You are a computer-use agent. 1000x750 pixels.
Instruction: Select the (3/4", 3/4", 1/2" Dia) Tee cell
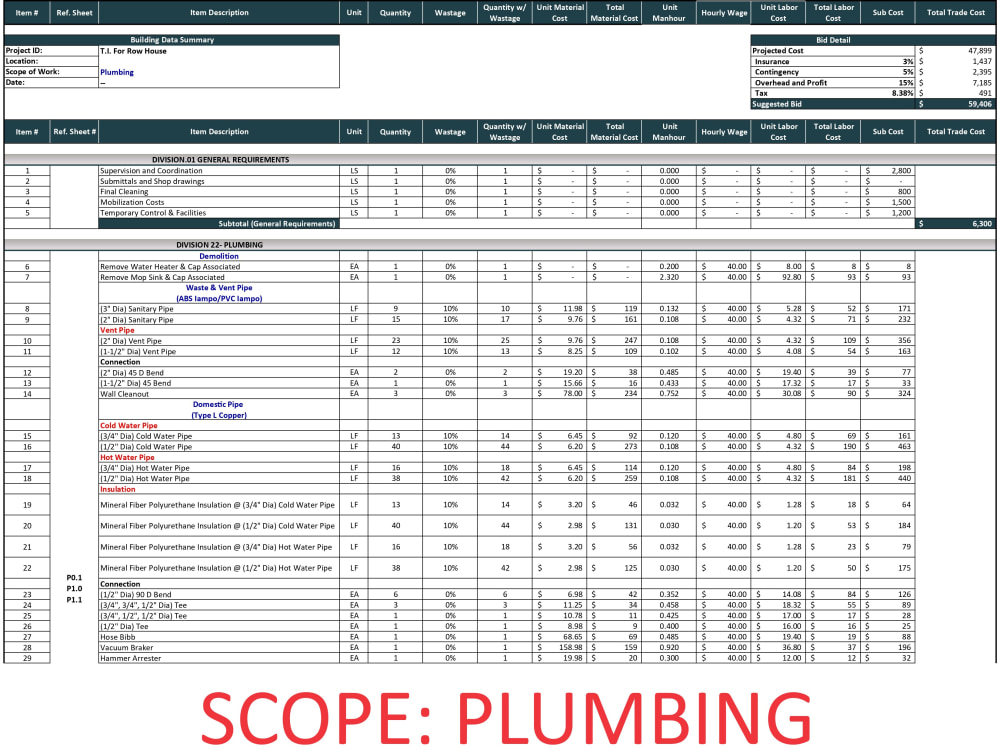point(219,605)
